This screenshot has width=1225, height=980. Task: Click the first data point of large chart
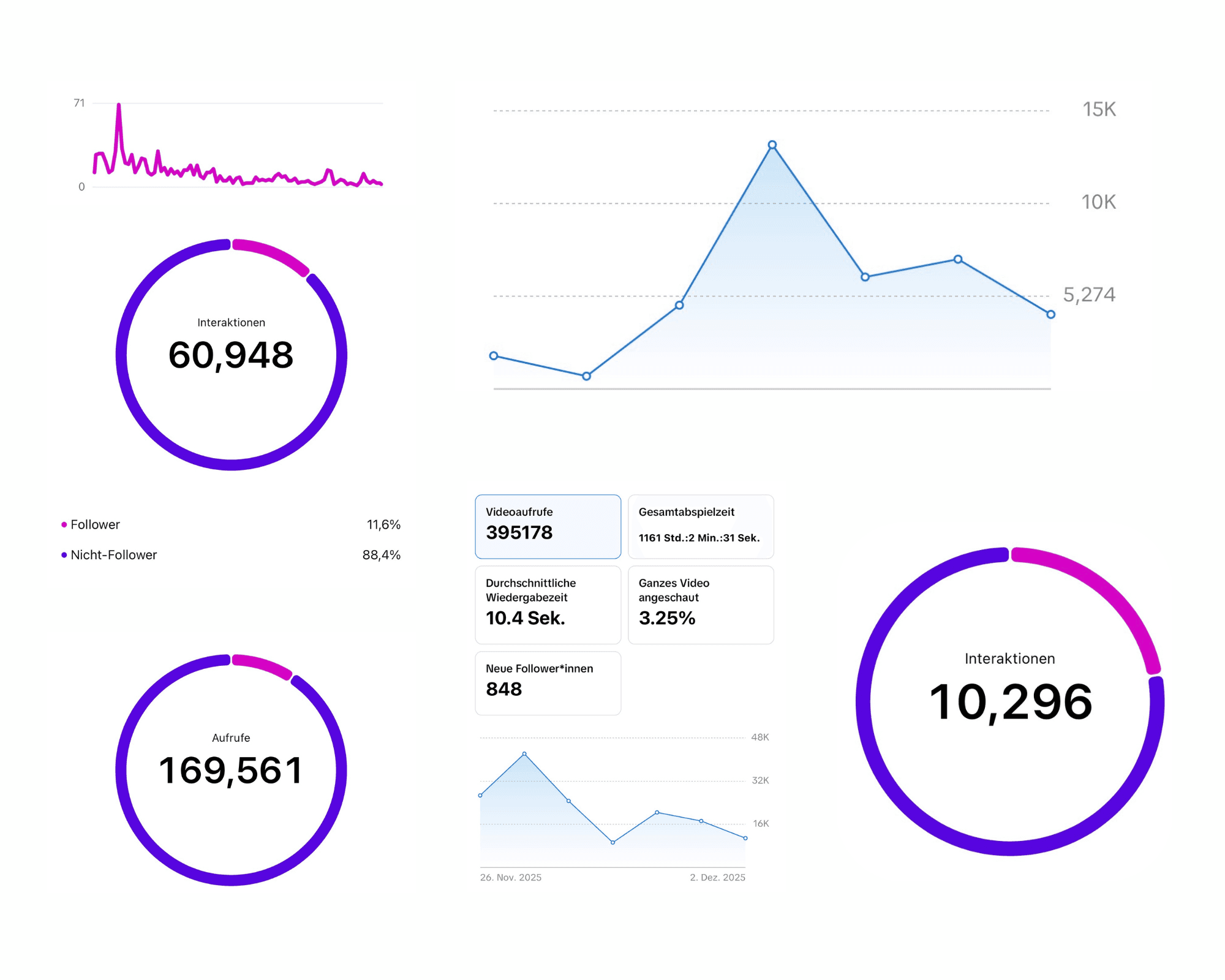[x=494, y=356]
